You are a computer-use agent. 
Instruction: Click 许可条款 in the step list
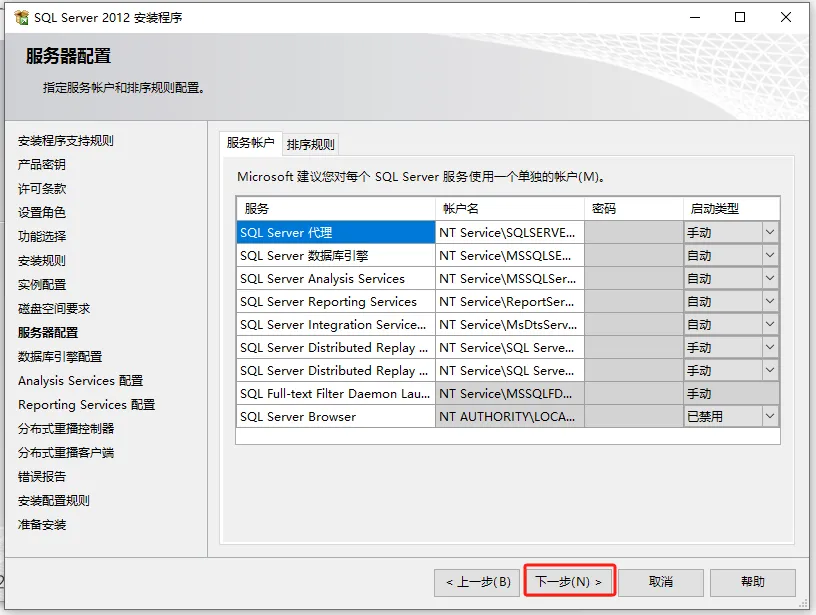click(42, 188)
